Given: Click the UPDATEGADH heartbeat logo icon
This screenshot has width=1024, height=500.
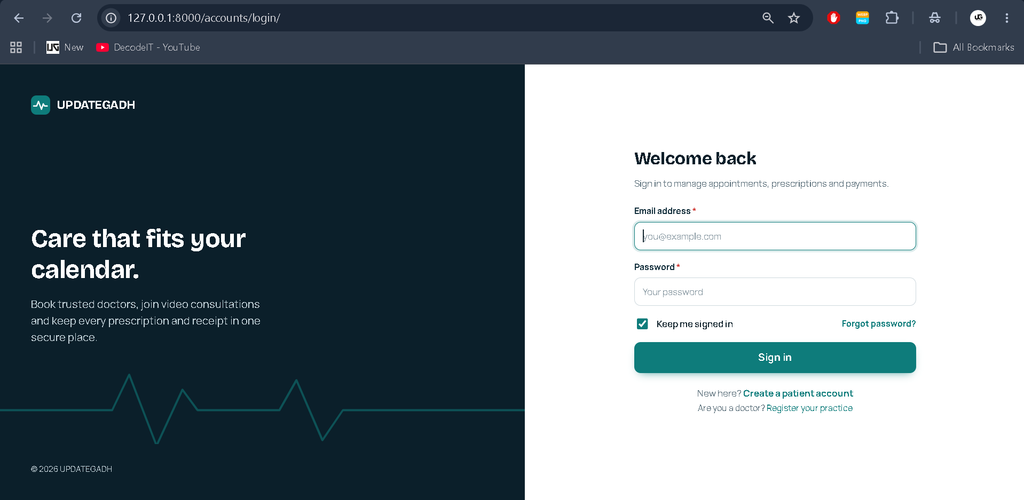Looking at the screenshot, I should click(40, 105).
